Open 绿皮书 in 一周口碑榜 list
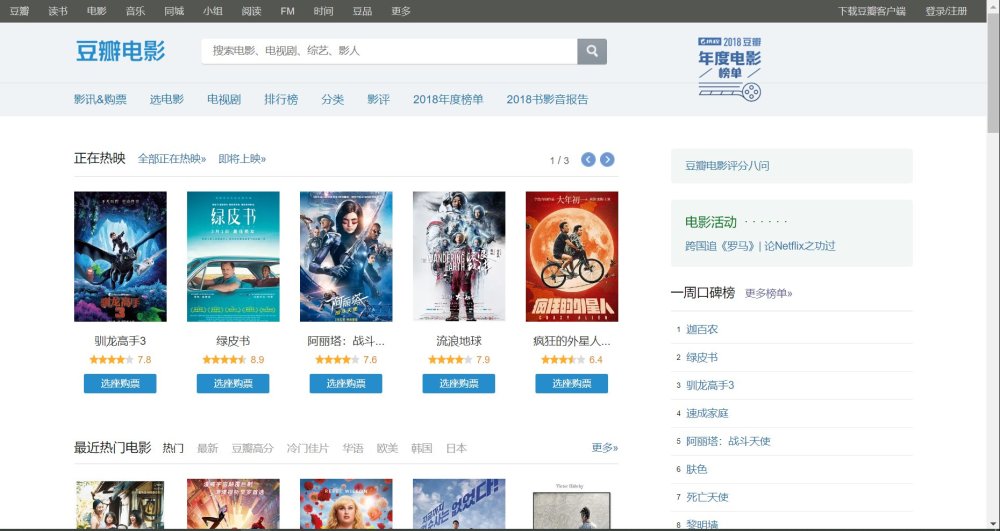1000x531 pixels. tap(702, 358)
